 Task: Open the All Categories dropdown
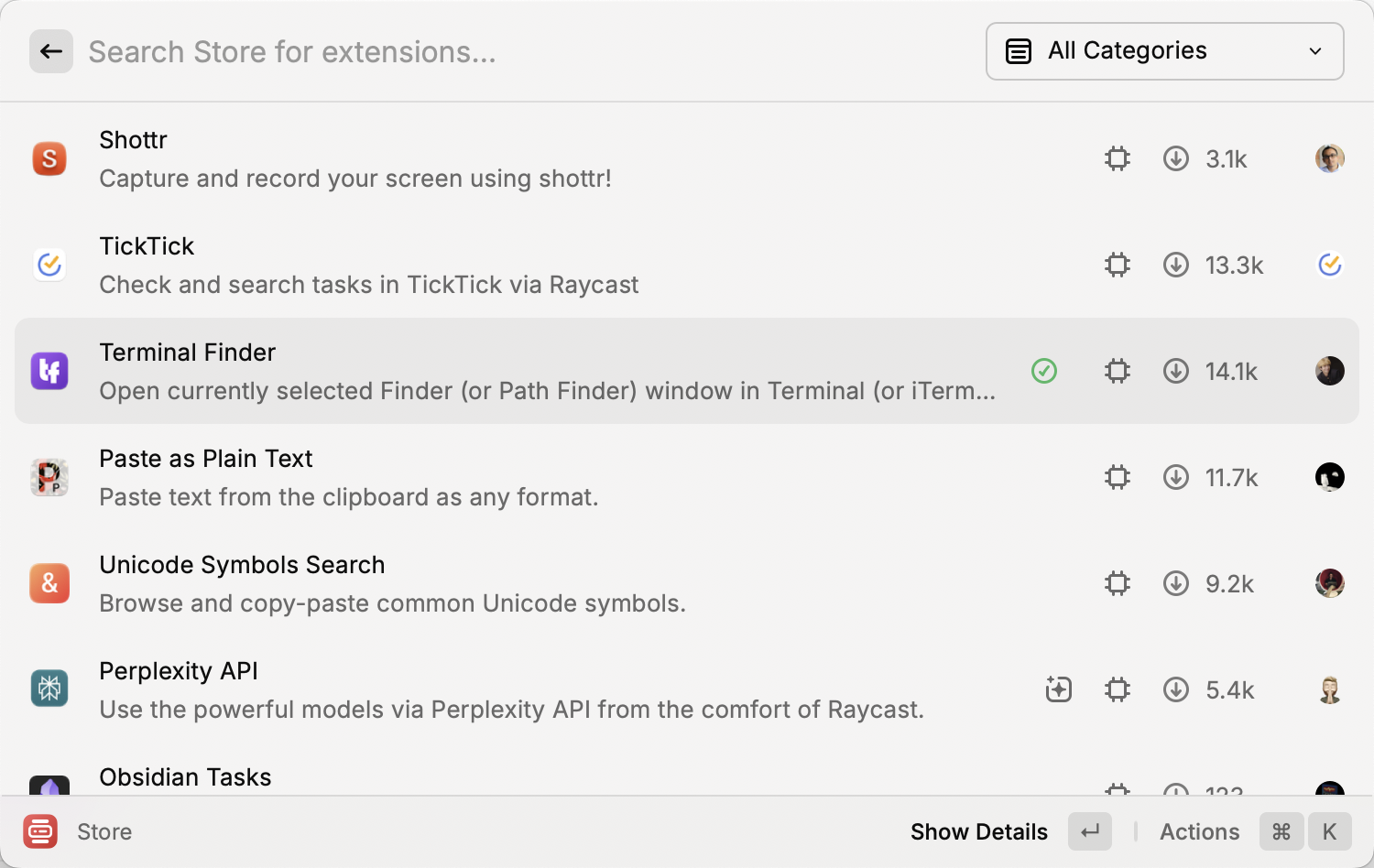(x=1164, y=51)
